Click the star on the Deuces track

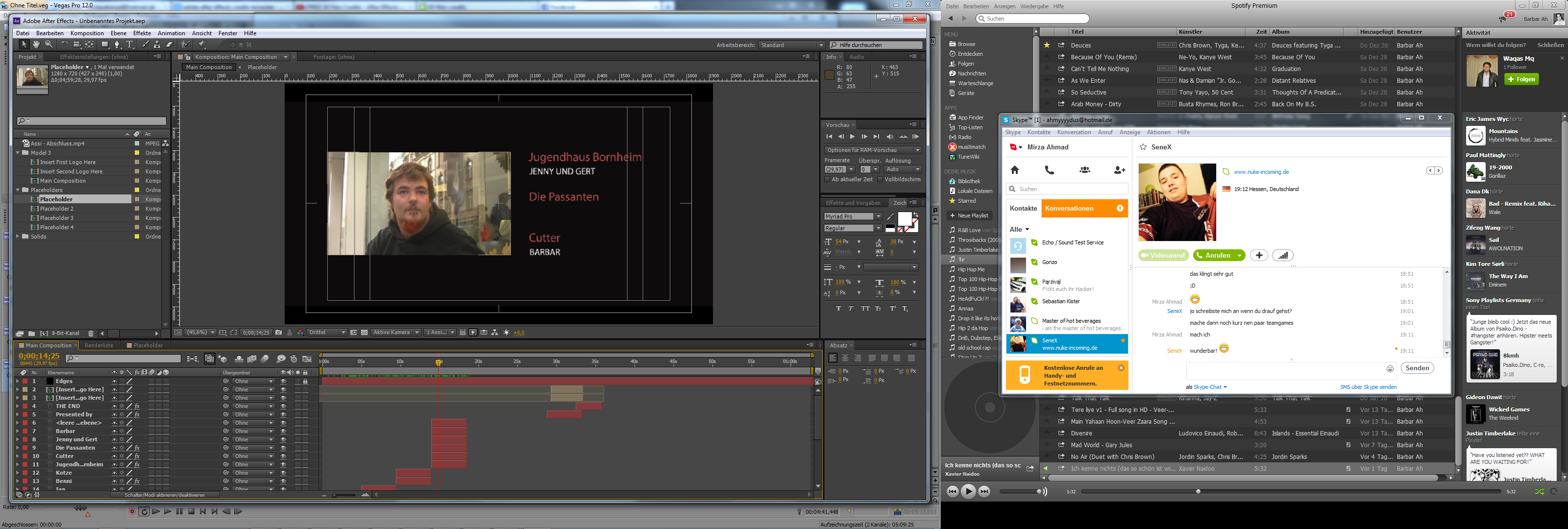[x=1047, y=45]
